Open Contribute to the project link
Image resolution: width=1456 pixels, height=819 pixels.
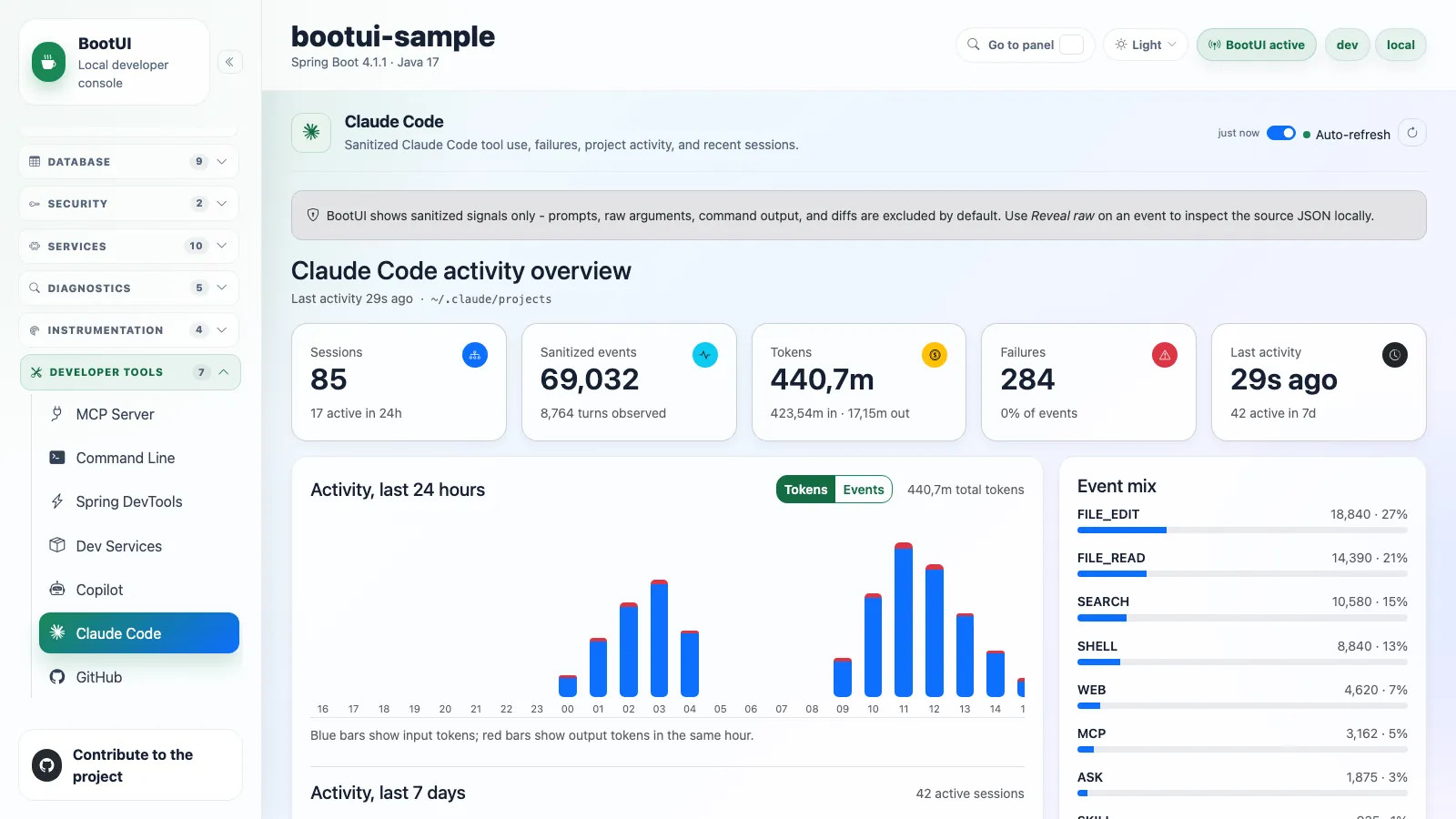[130, 765]
